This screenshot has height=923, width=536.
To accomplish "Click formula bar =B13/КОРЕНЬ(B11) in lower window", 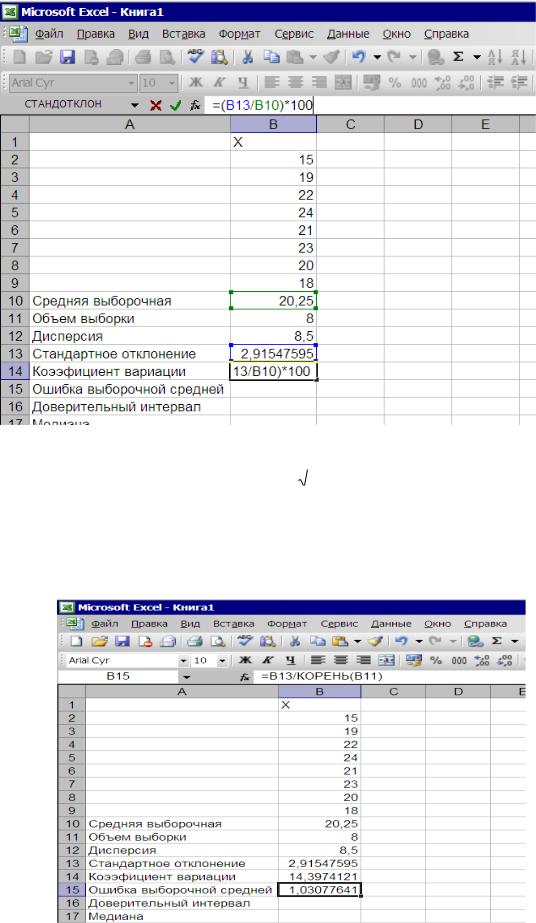I will click(322, 677).
